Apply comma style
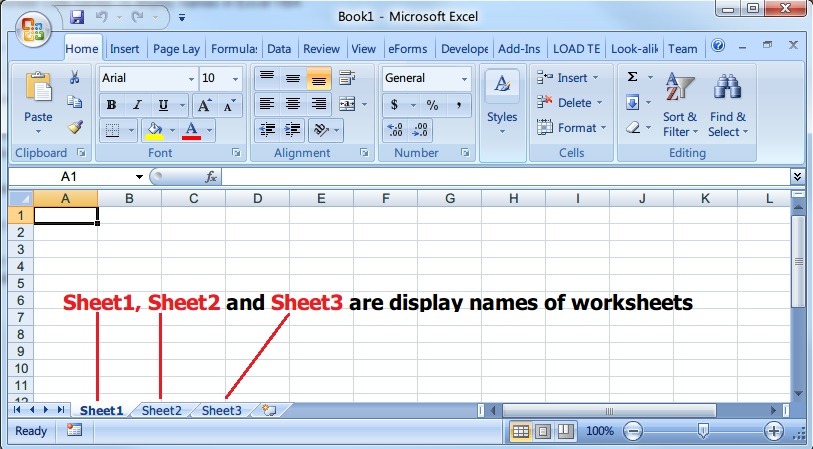The width and height of the screenshot is (813, 449). 458,105
